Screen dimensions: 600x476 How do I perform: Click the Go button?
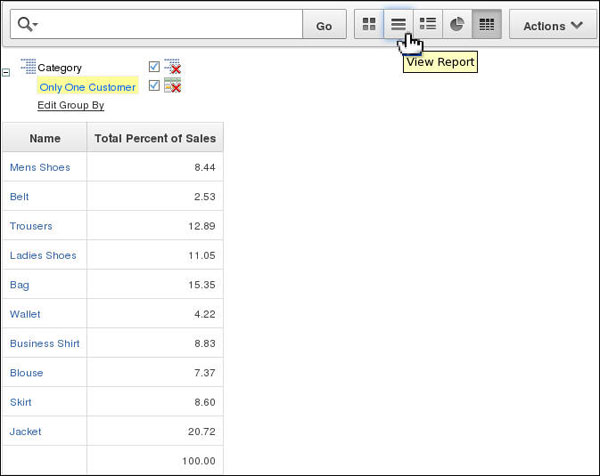tap(324, 24)
